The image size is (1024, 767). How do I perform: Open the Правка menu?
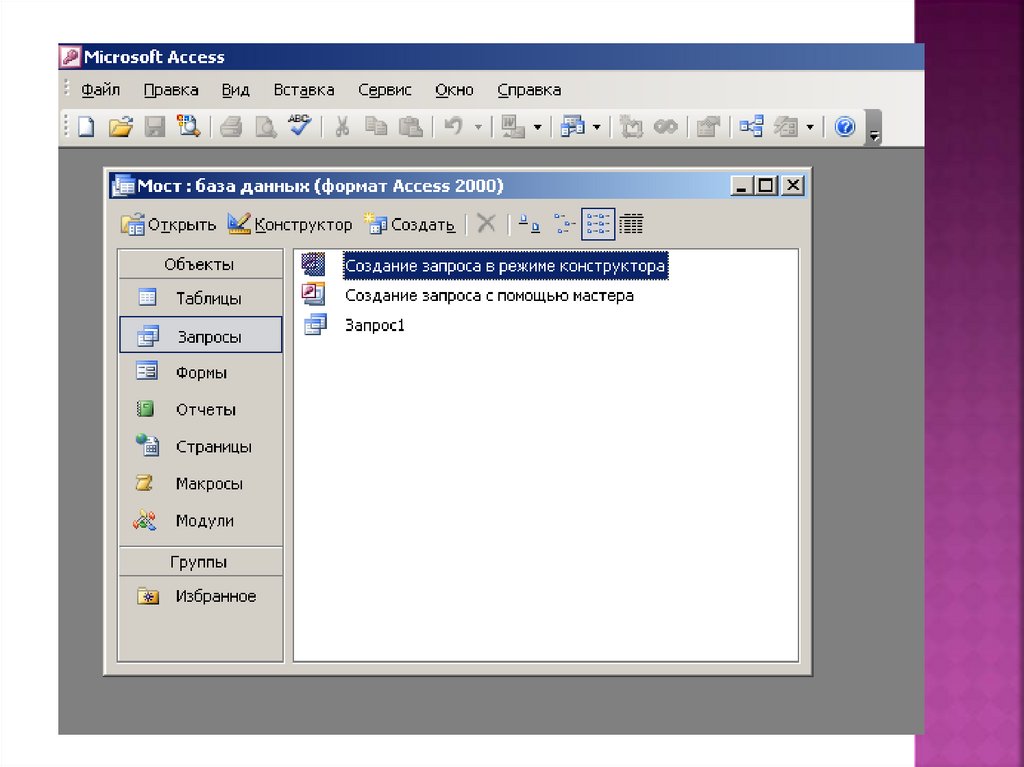click(170, 90)
